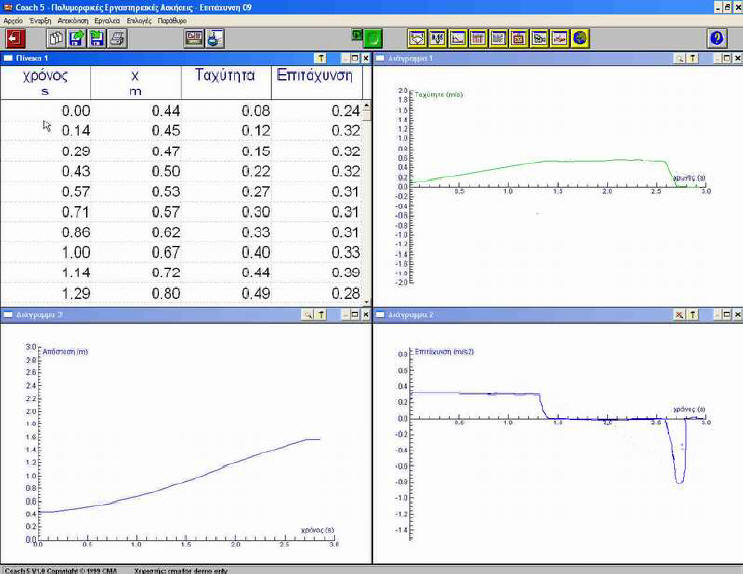Open the panel settings toolbar icon
The height and width of the screenshot is (574, 743).
click(x=194, y=38)
